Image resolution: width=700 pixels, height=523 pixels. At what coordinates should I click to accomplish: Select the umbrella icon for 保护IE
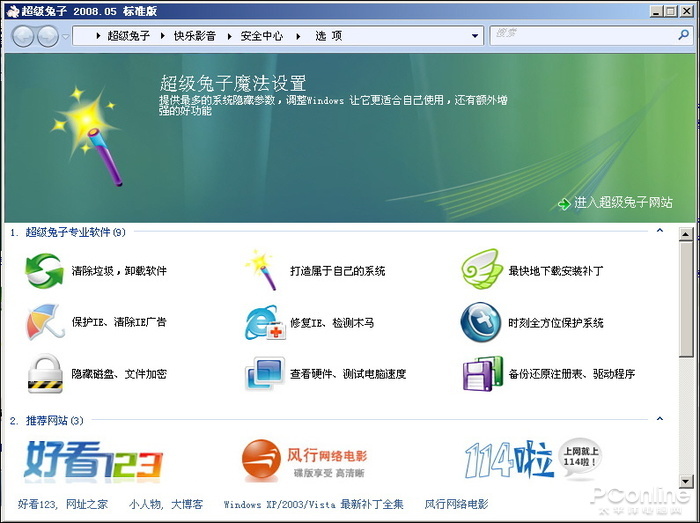click(44, 323)
